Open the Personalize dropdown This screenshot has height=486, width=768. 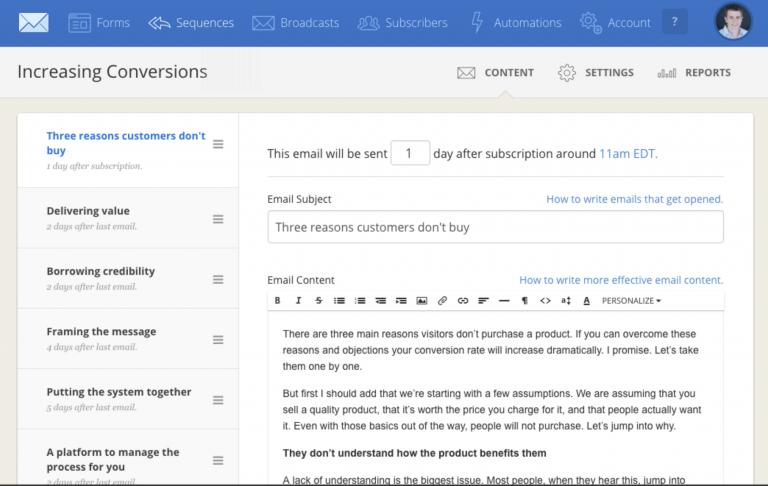(x=631, y=300)
